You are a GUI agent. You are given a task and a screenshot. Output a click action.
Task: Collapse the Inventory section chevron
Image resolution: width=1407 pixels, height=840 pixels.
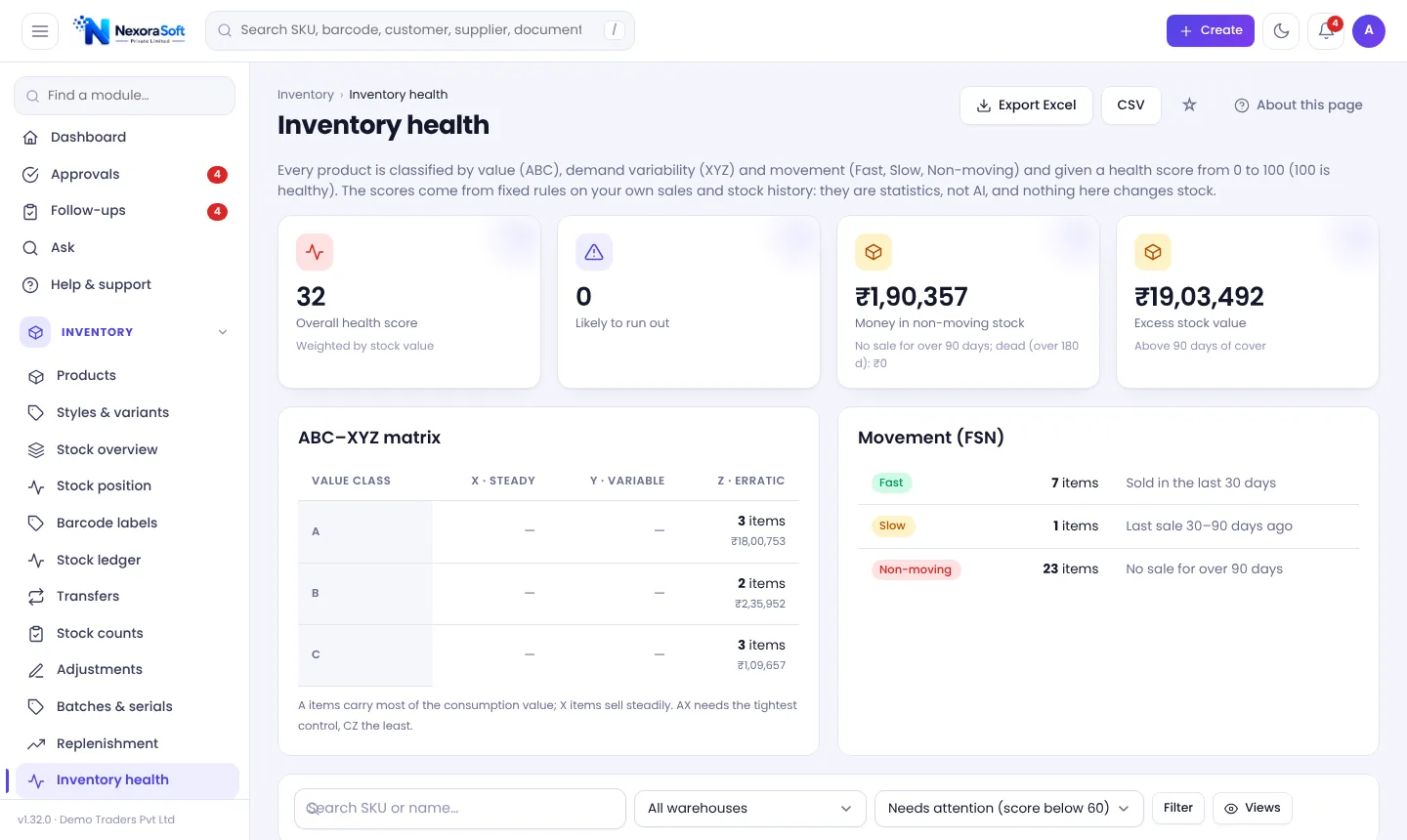pyautogui.click(x=223, y=332)
